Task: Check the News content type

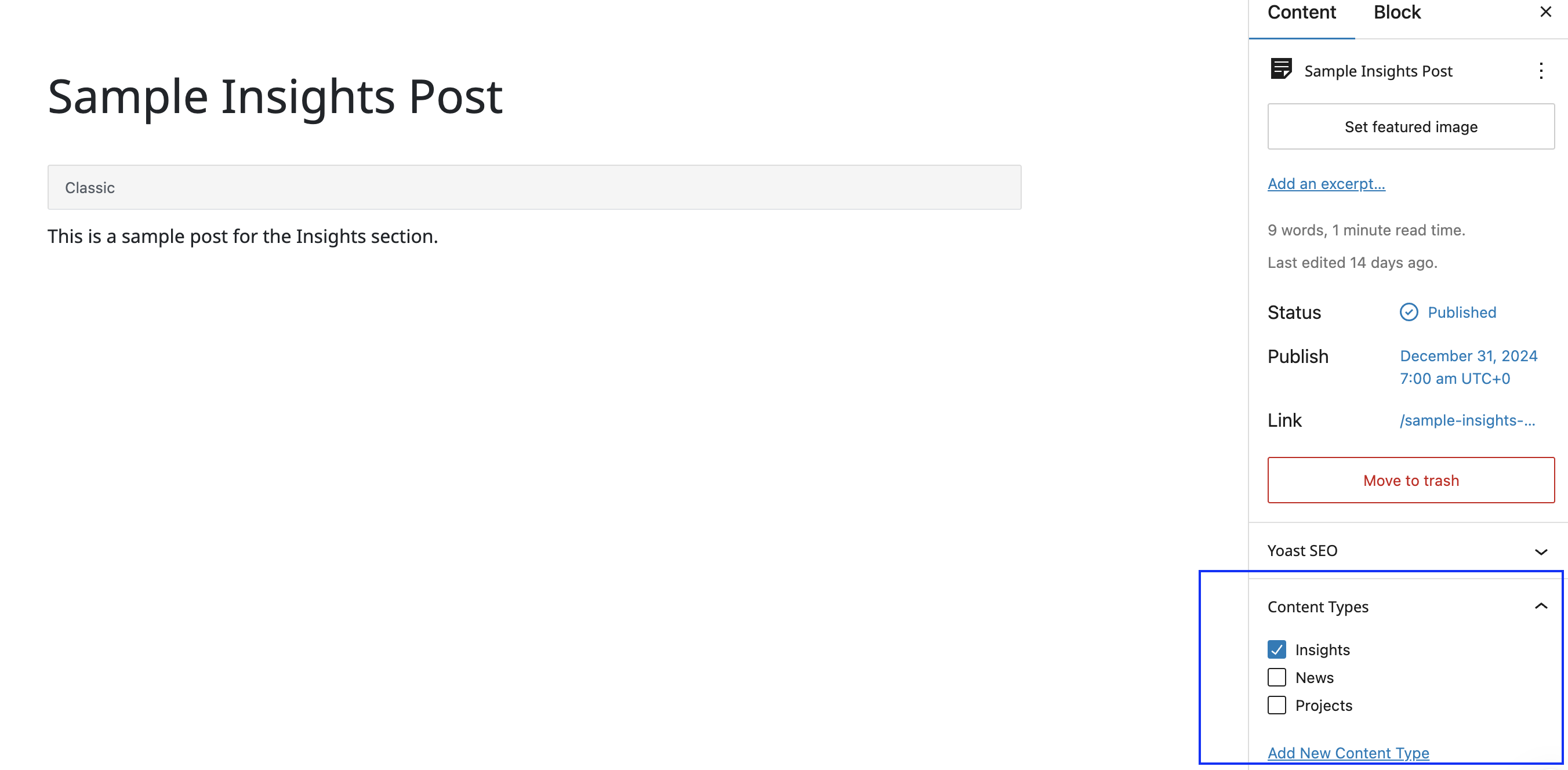Action: pos(1276,677)
